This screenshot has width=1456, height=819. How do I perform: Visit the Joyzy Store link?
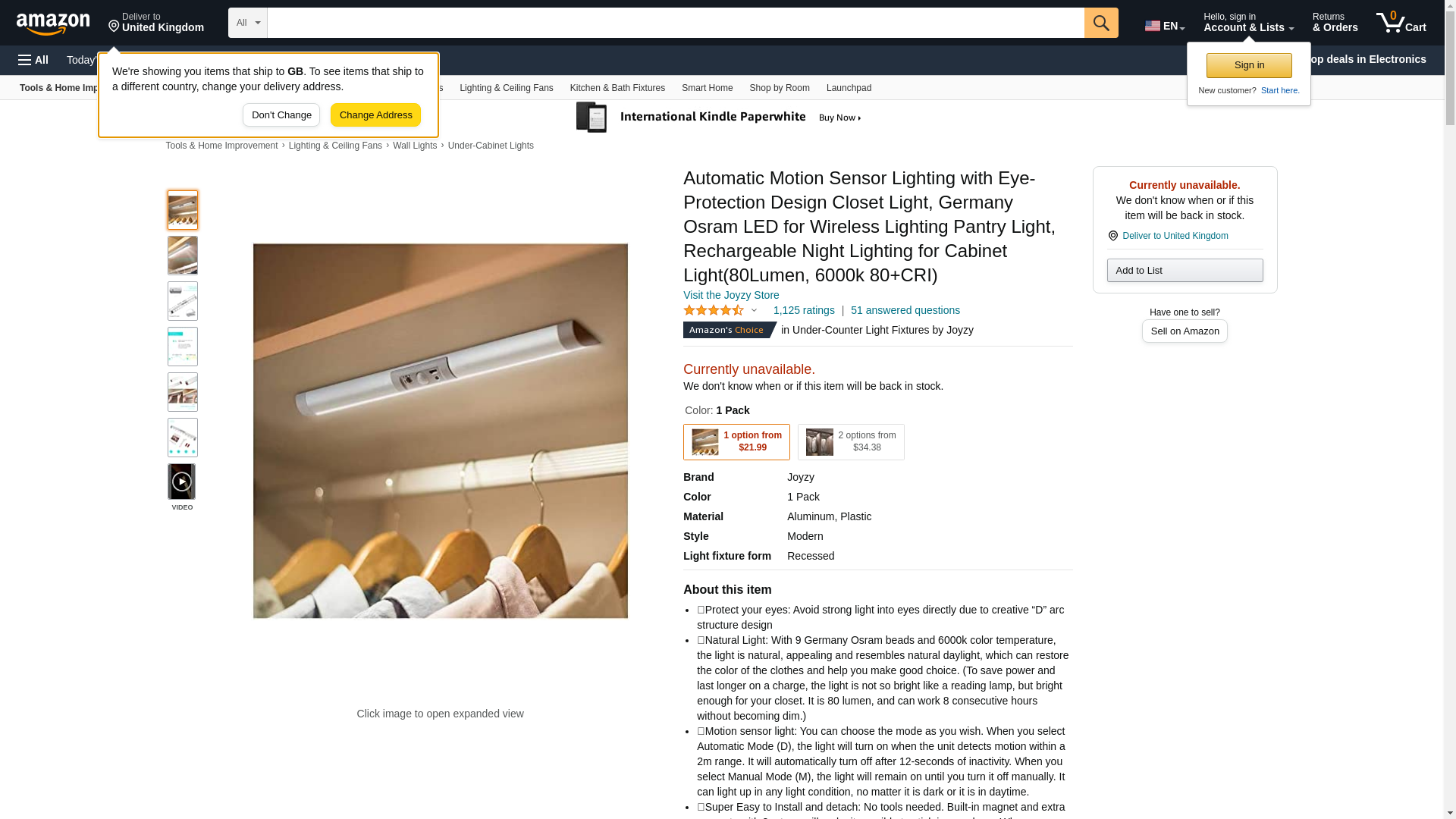tap(731, 295)
